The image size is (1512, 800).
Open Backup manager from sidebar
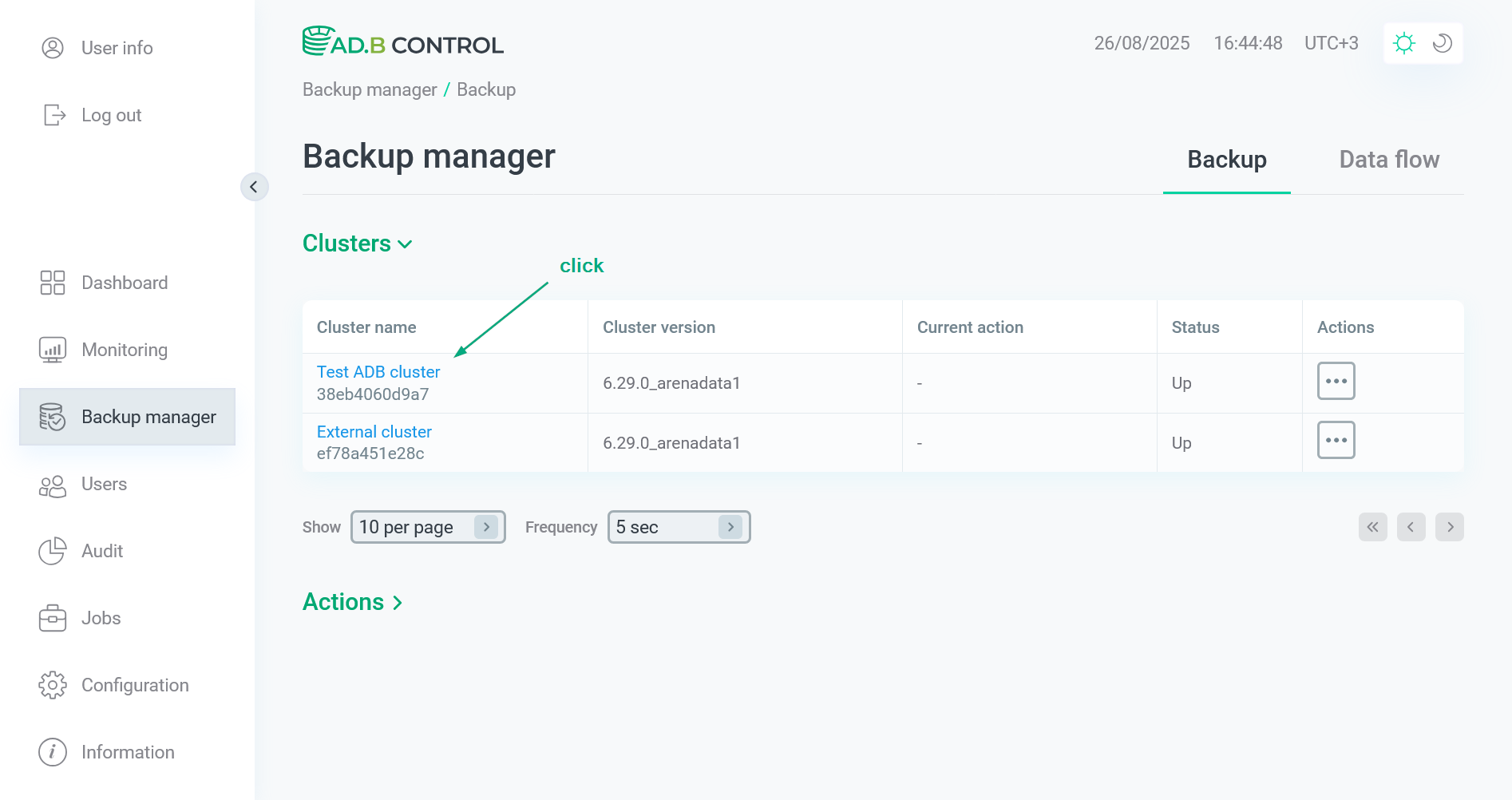148,416
